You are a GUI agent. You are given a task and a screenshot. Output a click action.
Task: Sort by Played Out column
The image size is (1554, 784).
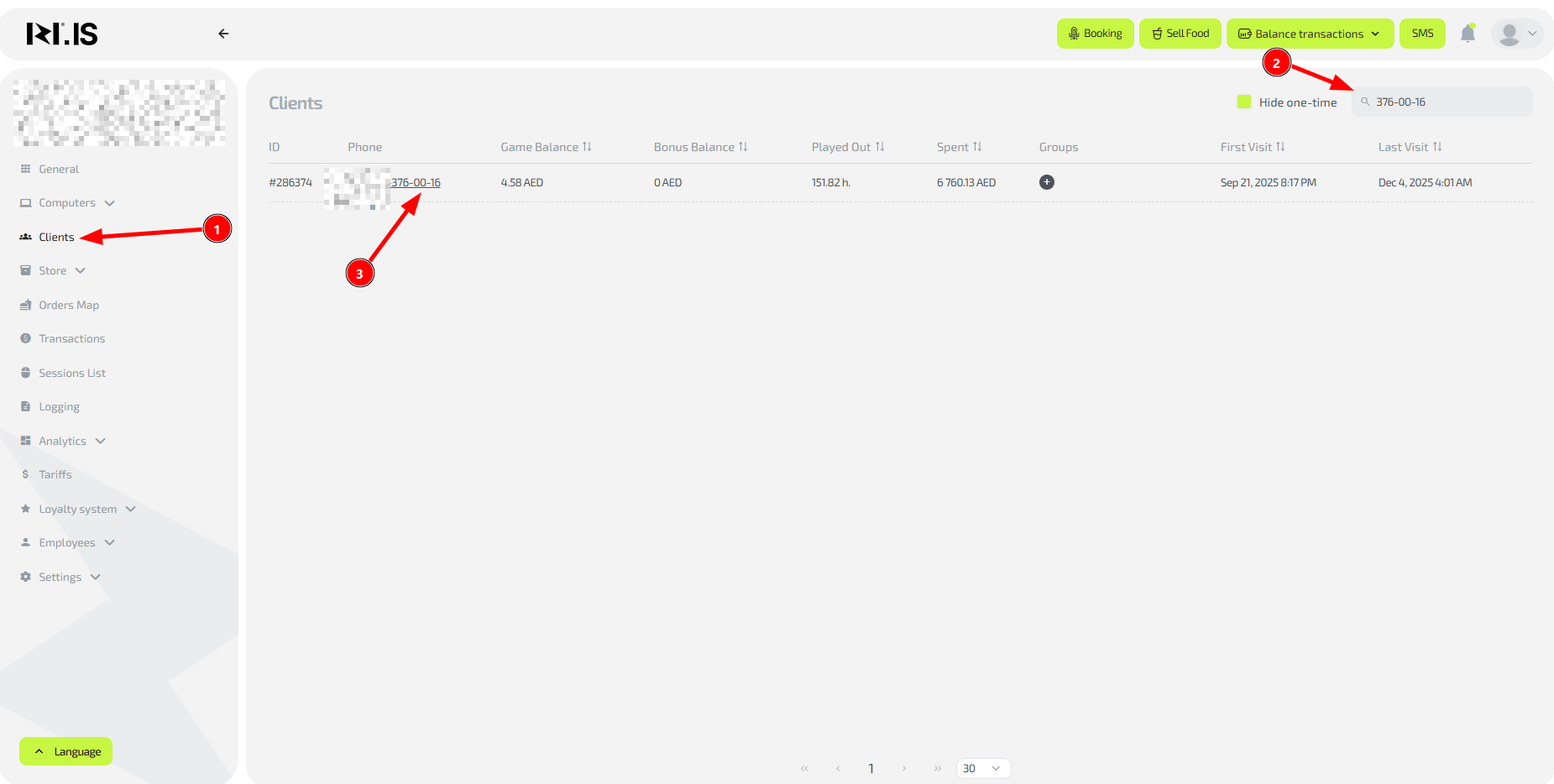click(879, 147)
